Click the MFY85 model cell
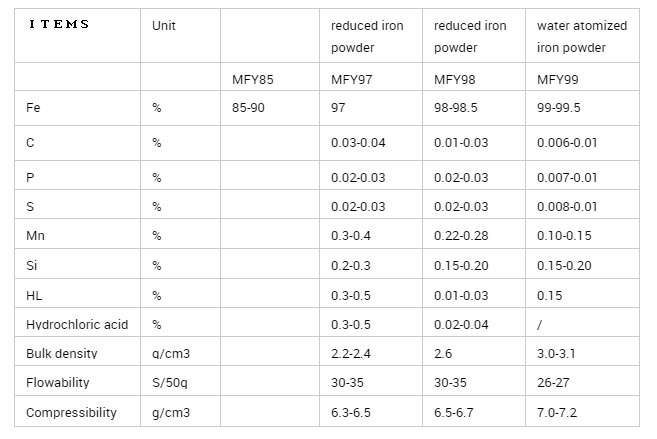Screen dimensions: 657x439 coord(248,78)
